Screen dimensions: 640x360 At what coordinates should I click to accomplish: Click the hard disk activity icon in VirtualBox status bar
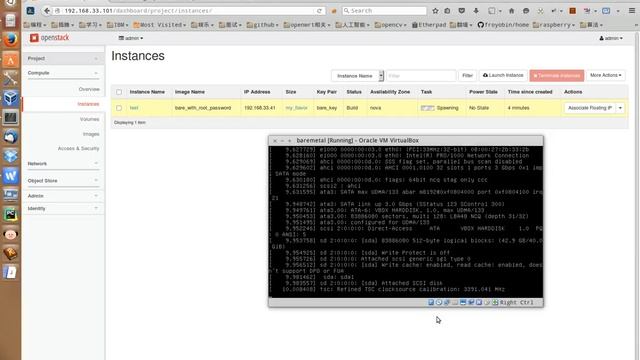coord(431,302)
